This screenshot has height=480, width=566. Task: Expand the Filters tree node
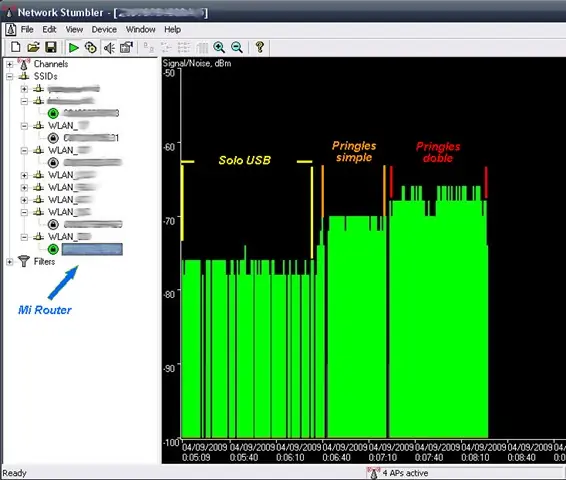(x=9, y=262)
